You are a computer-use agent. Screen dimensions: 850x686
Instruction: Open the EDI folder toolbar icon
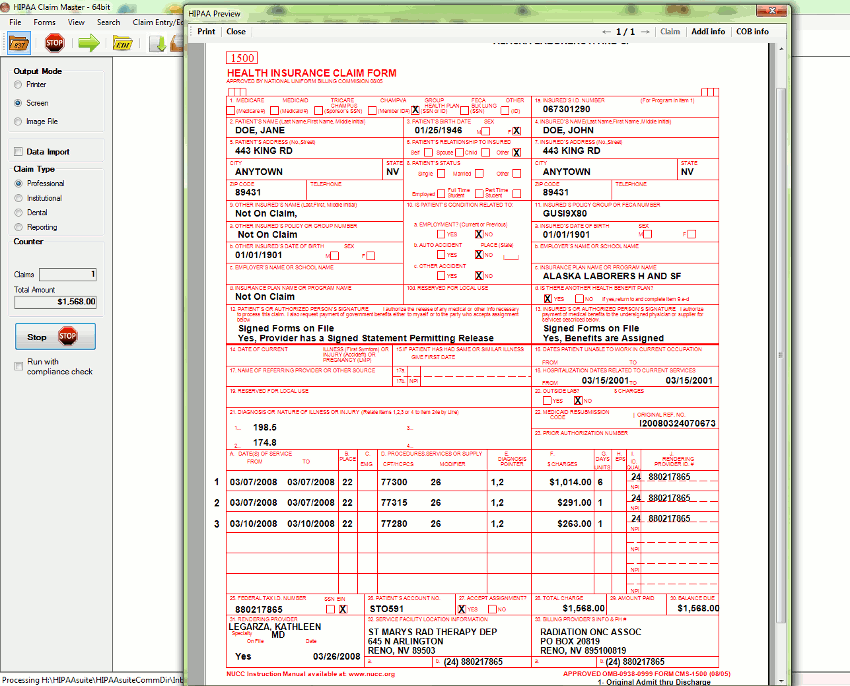[125, 43]
